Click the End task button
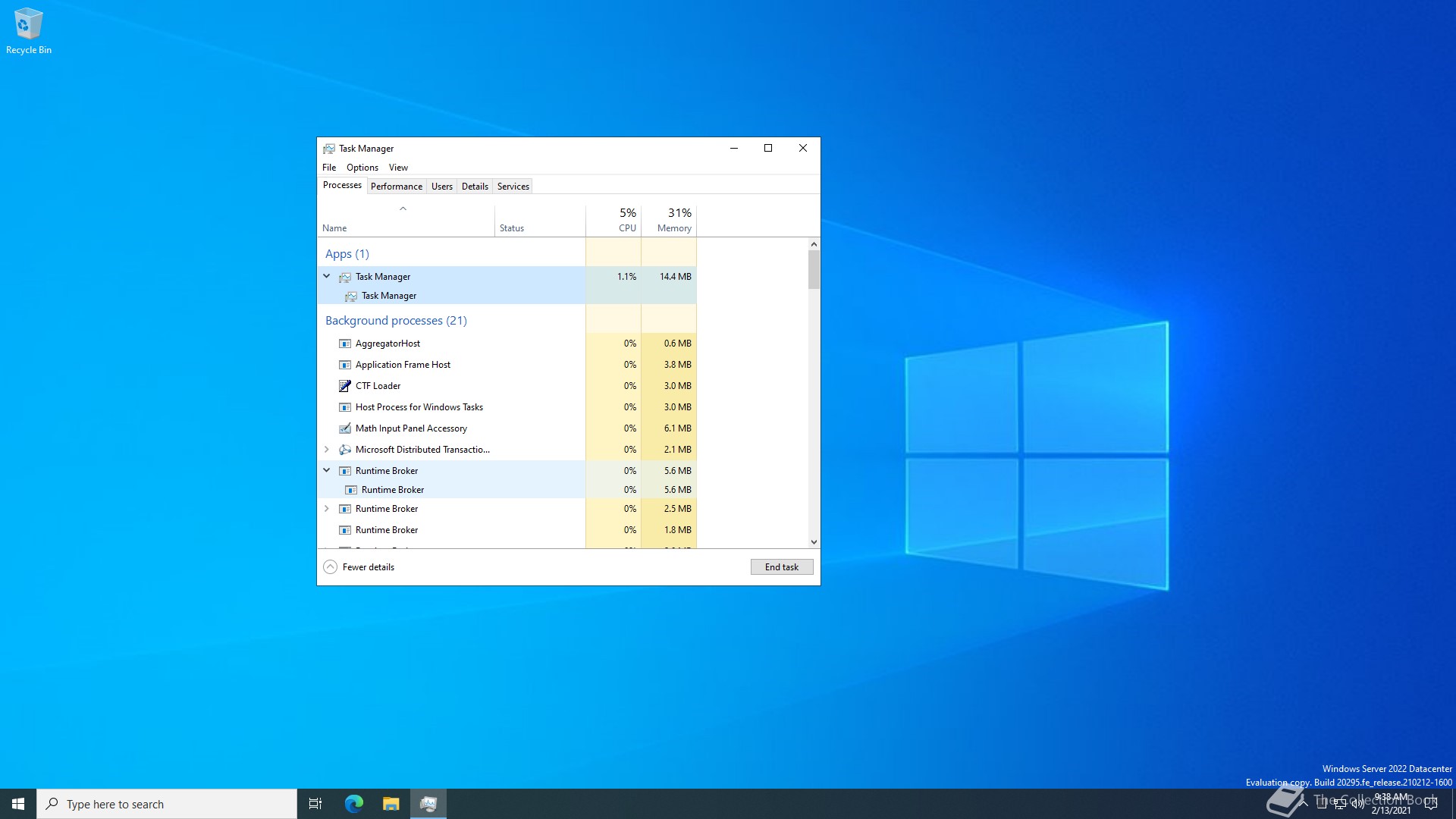The width and height of the screenshot is (1456, 819). coord(781,567)
